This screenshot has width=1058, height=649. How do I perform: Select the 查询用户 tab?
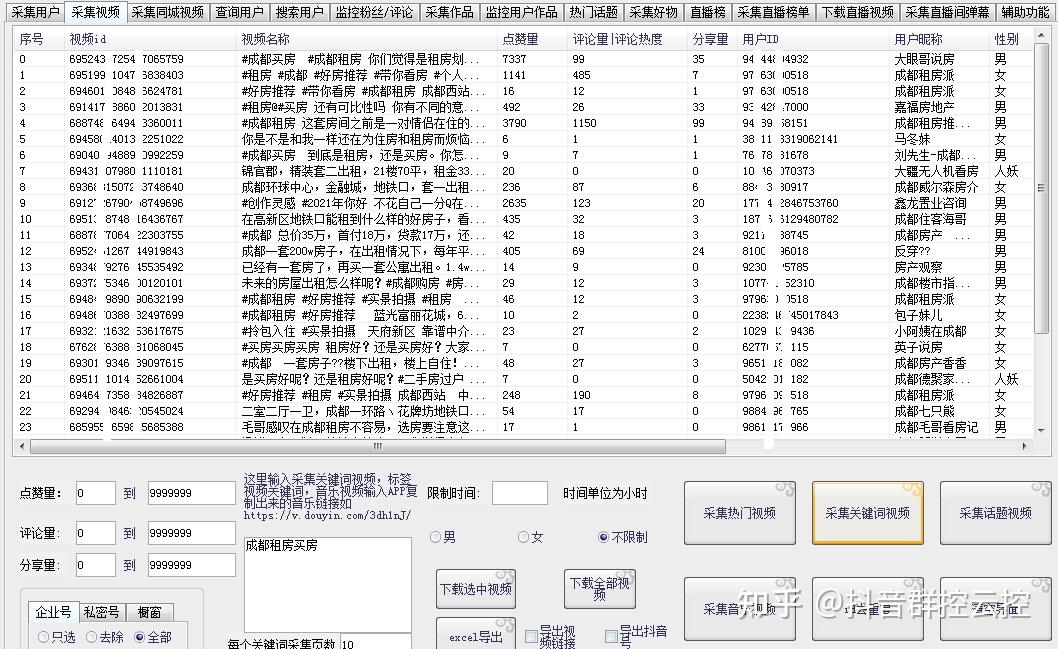pyautogui.click(x=240, y=12)
